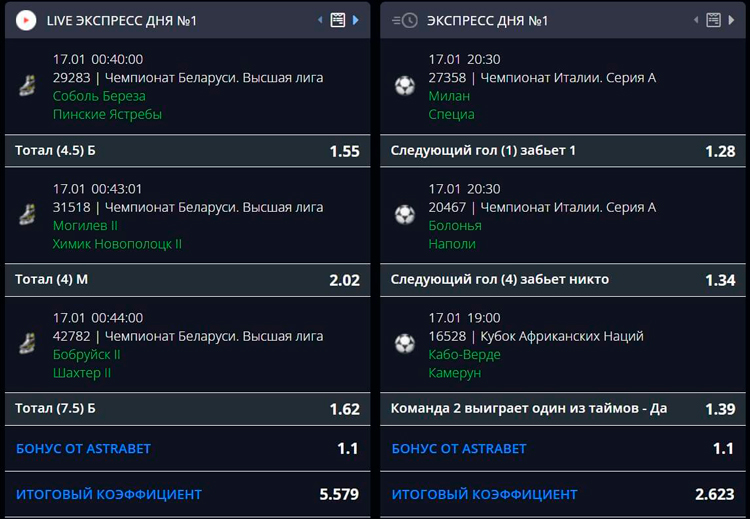Click Следующий гол (4) забьет никто row
This screenshot has height=519, width=750.
tap(562, 279)
